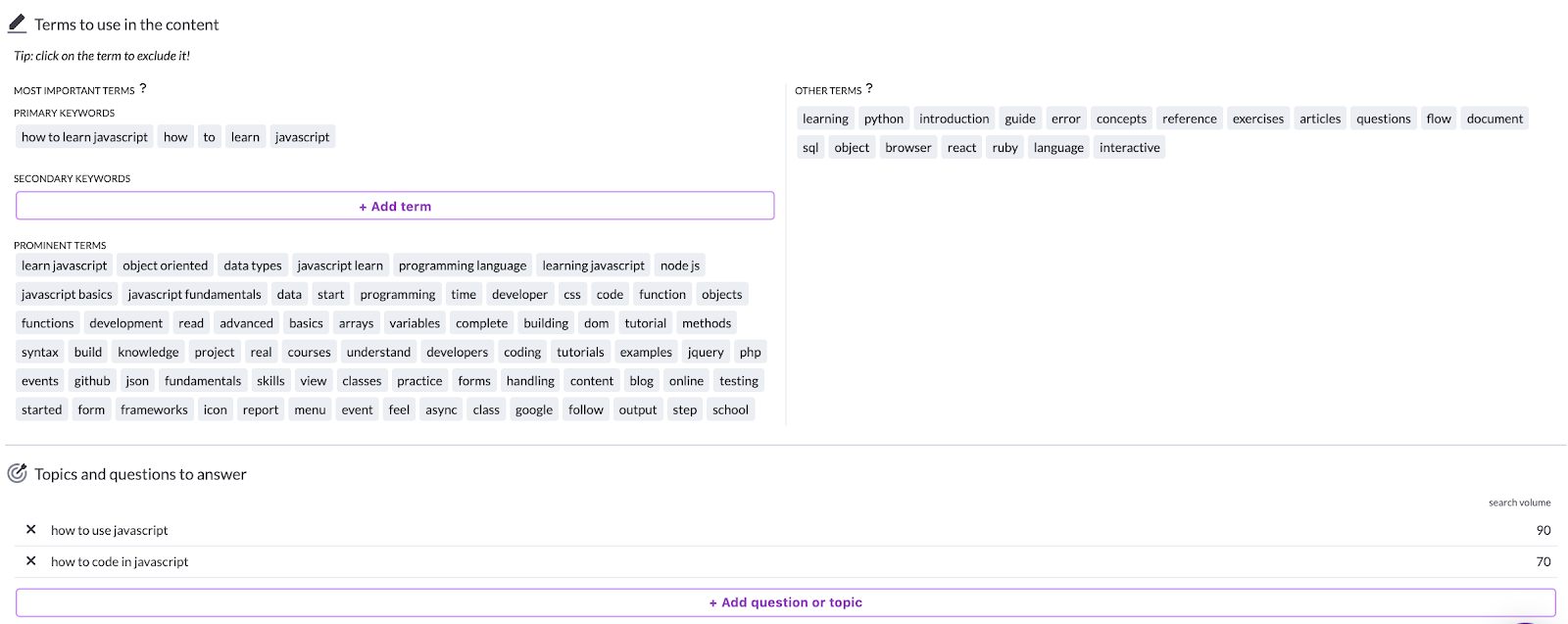Exclude the term 'jquery'
This screenshot has height=624, width=1568.
coord(706,352)
